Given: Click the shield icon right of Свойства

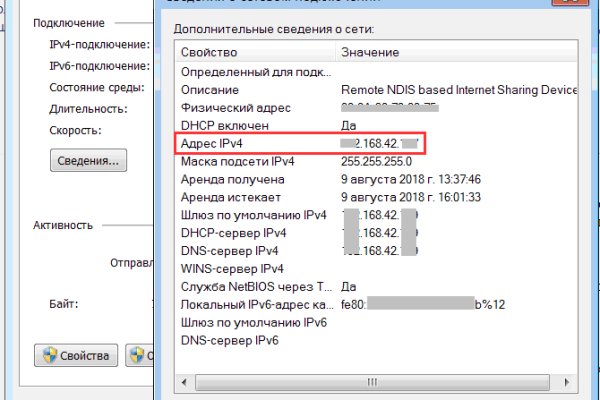Looking at the screenshot, I should pyautogui.click(x=138, y=356).
